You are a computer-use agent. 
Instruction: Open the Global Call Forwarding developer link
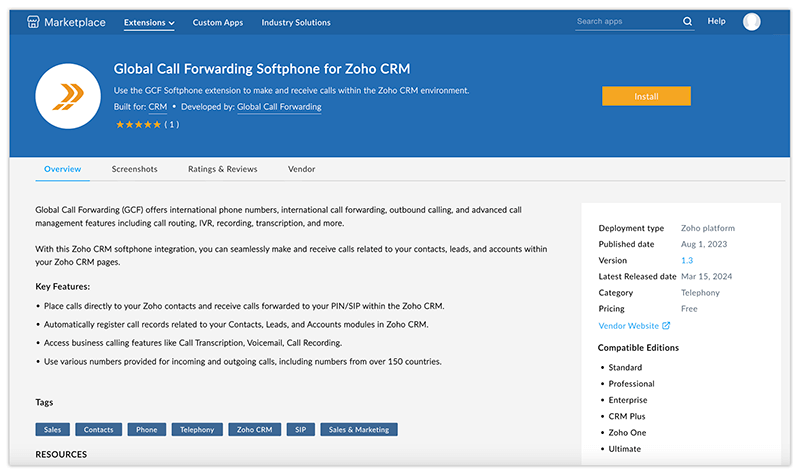tap(279, 107)
